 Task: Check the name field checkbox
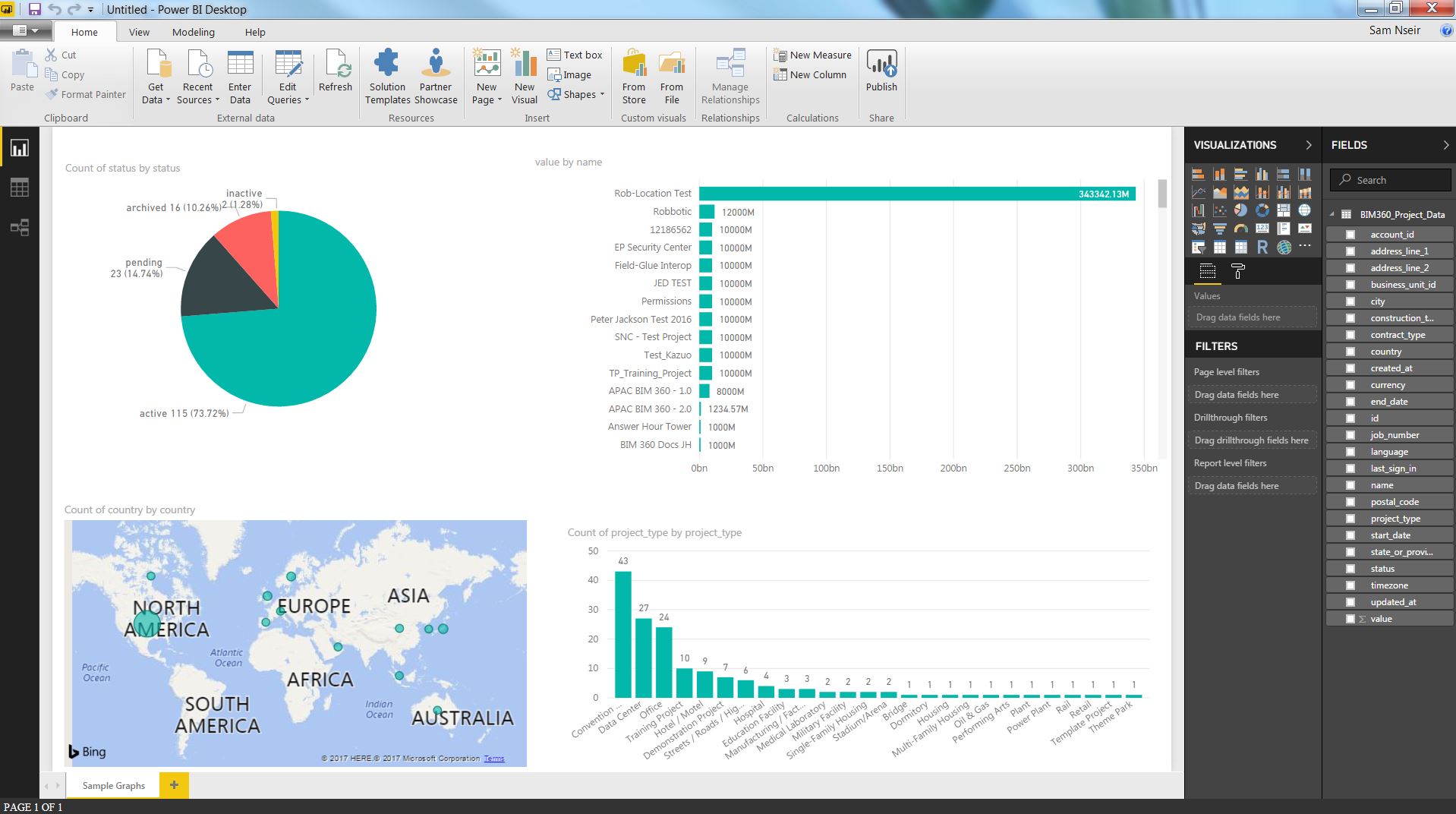[x=1350, y=485]
